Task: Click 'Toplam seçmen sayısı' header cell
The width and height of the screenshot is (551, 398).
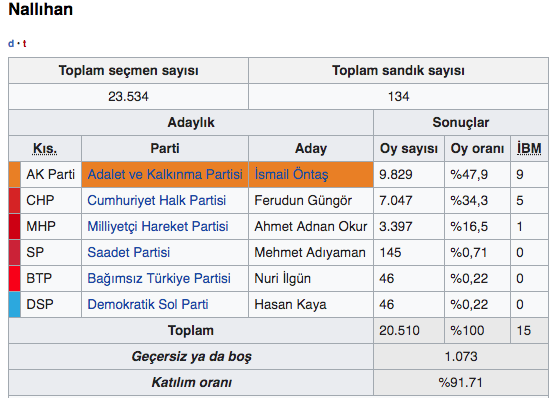Action: pos(129,70)
